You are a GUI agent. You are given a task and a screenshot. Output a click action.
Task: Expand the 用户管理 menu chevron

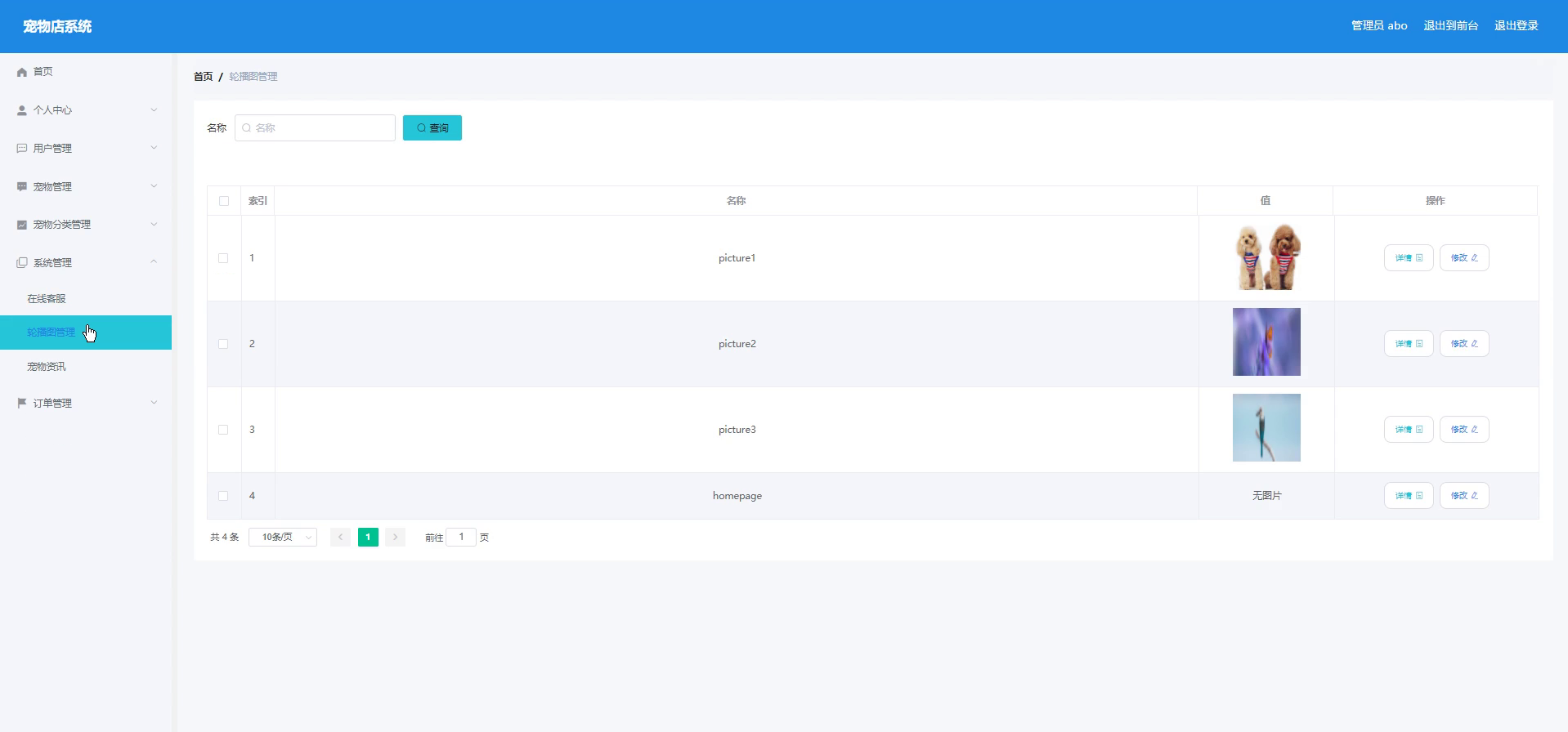pyautogui.click(x=154, y=148)
